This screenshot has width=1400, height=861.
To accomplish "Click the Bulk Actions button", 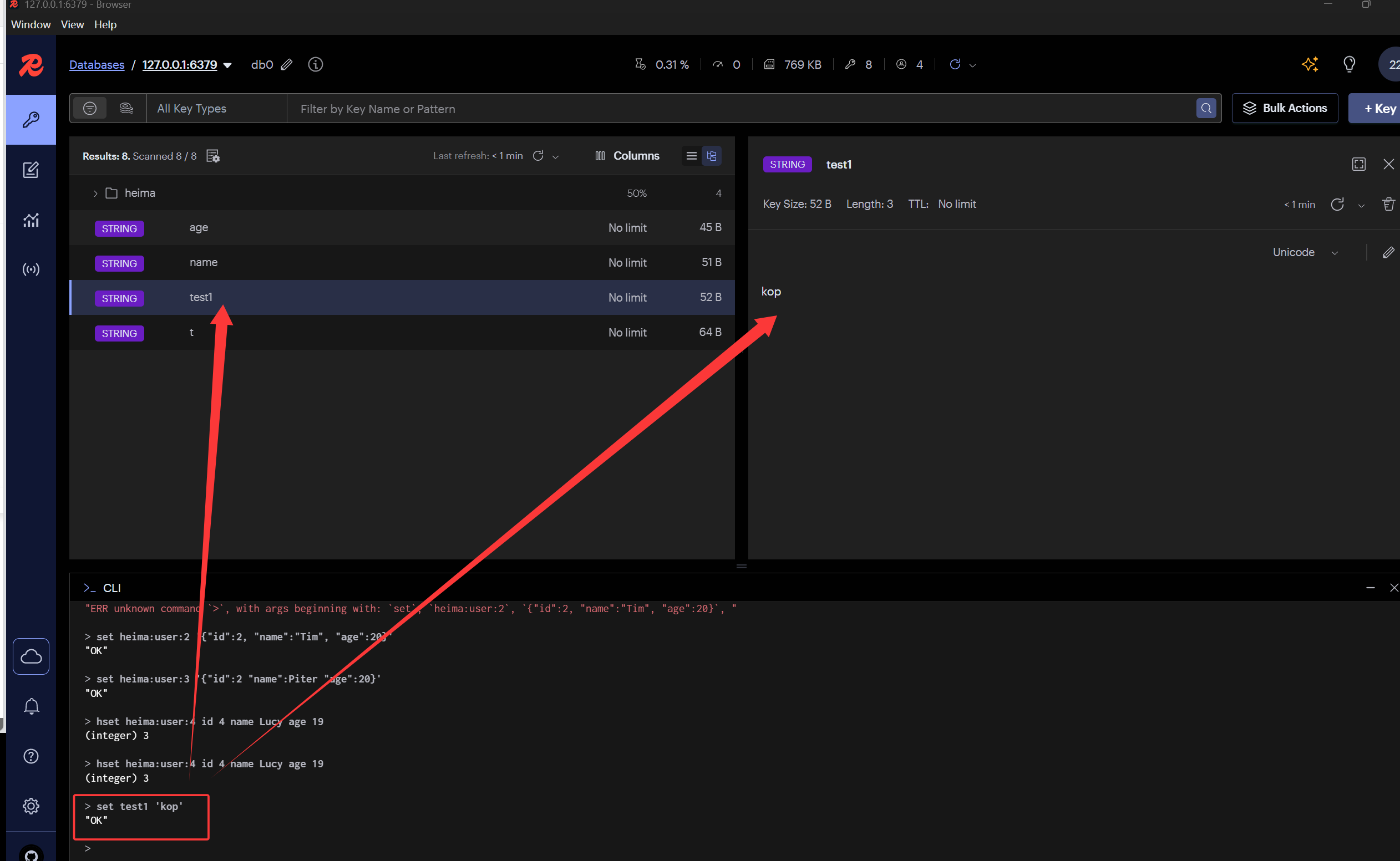I will point(1285,108).
